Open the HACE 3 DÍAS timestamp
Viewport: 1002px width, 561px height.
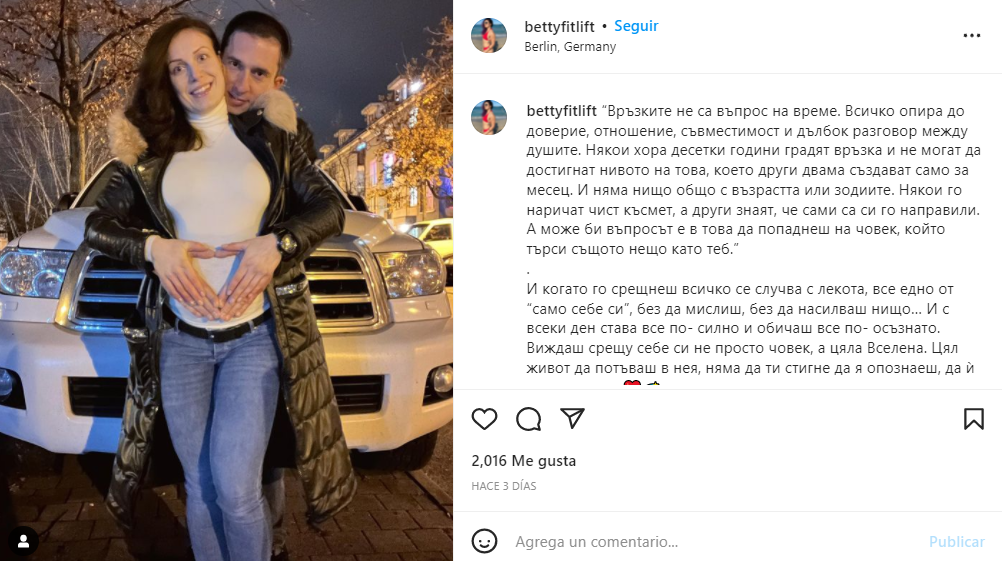point(504,486)
